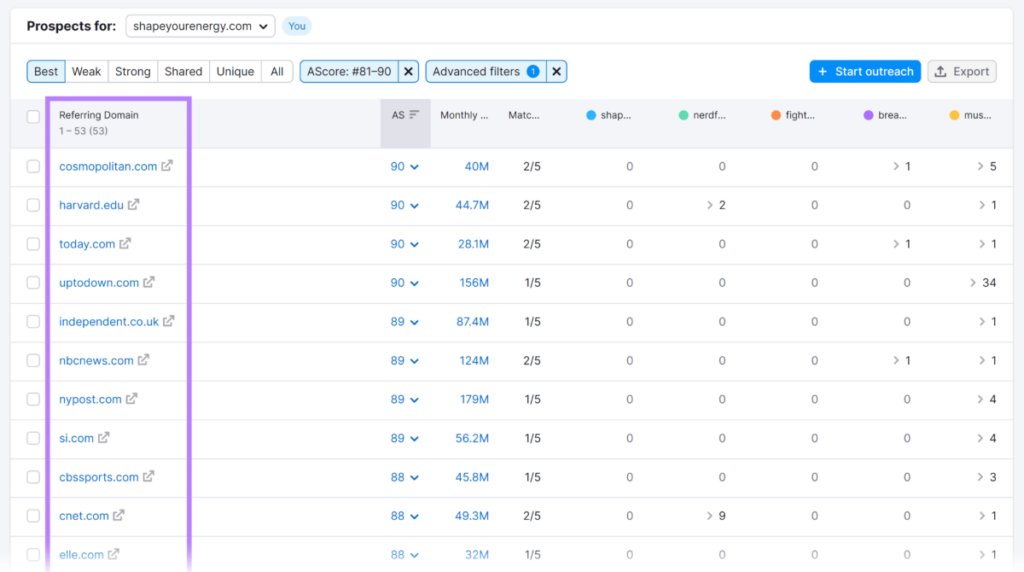Click the Export upload icon
This screenshot has height=572, width=1024.
pos(940,72)
